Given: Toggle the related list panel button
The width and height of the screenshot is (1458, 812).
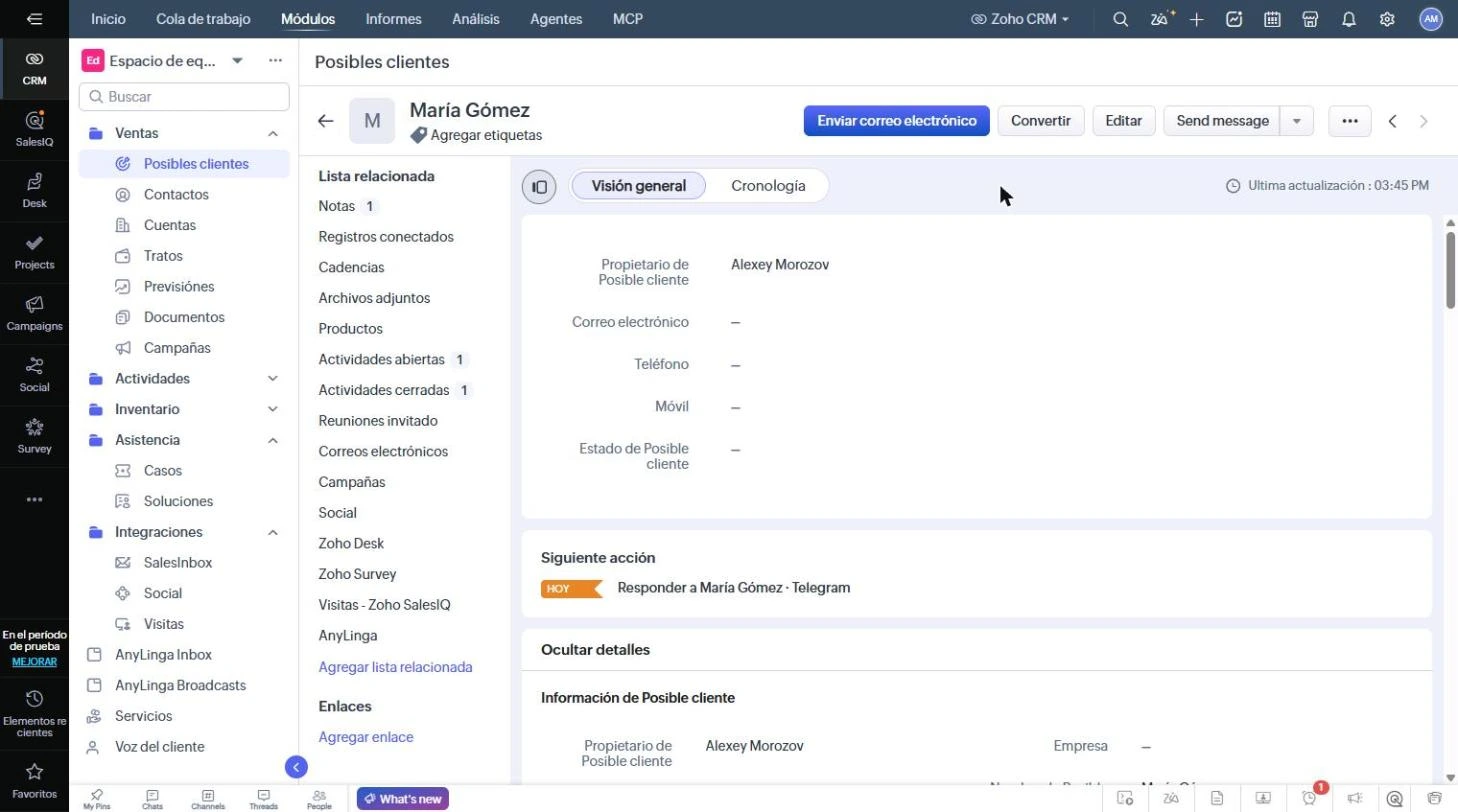Looking at the screenshot, I should point(539,186).
